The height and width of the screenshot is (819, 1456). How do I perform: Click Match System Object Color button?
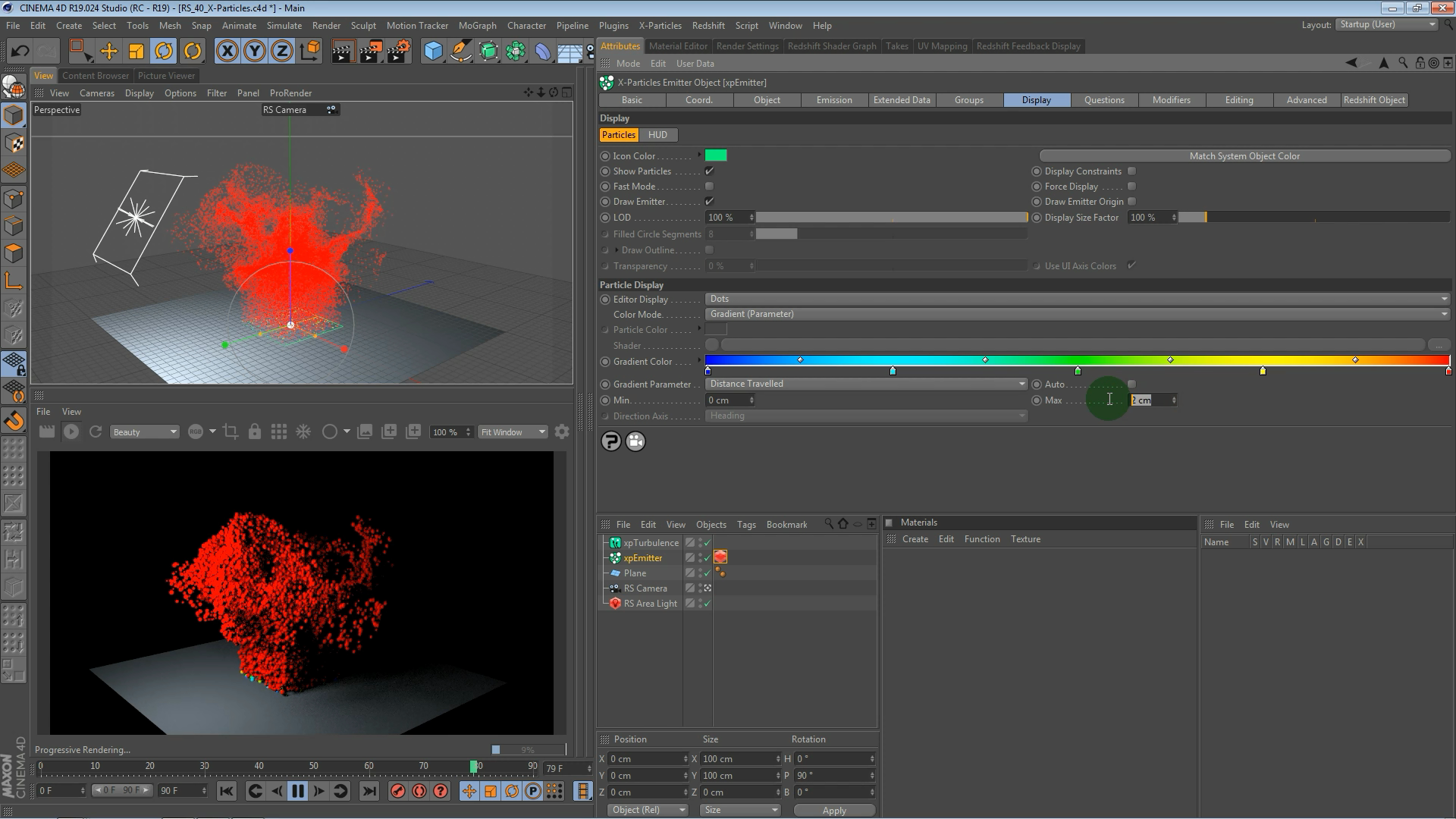tap(1244, 156)
